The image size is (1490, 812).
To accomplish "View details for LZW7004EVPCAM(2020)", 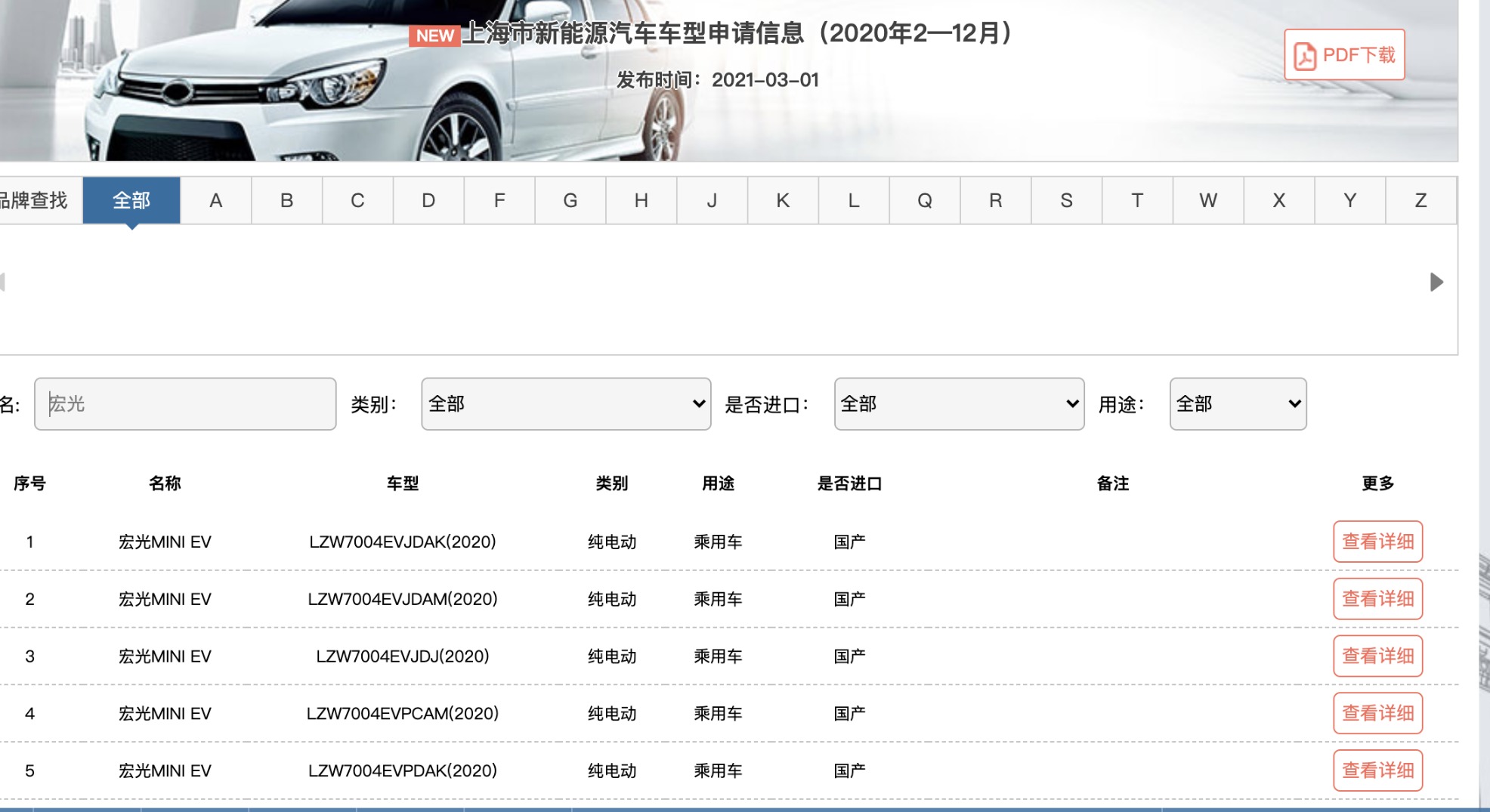I will coord(1377,713).
